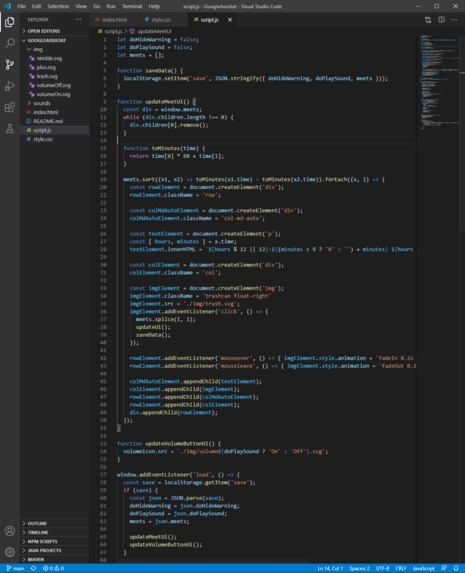Open the Search view in activity bar
The image size is (465, 573).
[10, 43]
